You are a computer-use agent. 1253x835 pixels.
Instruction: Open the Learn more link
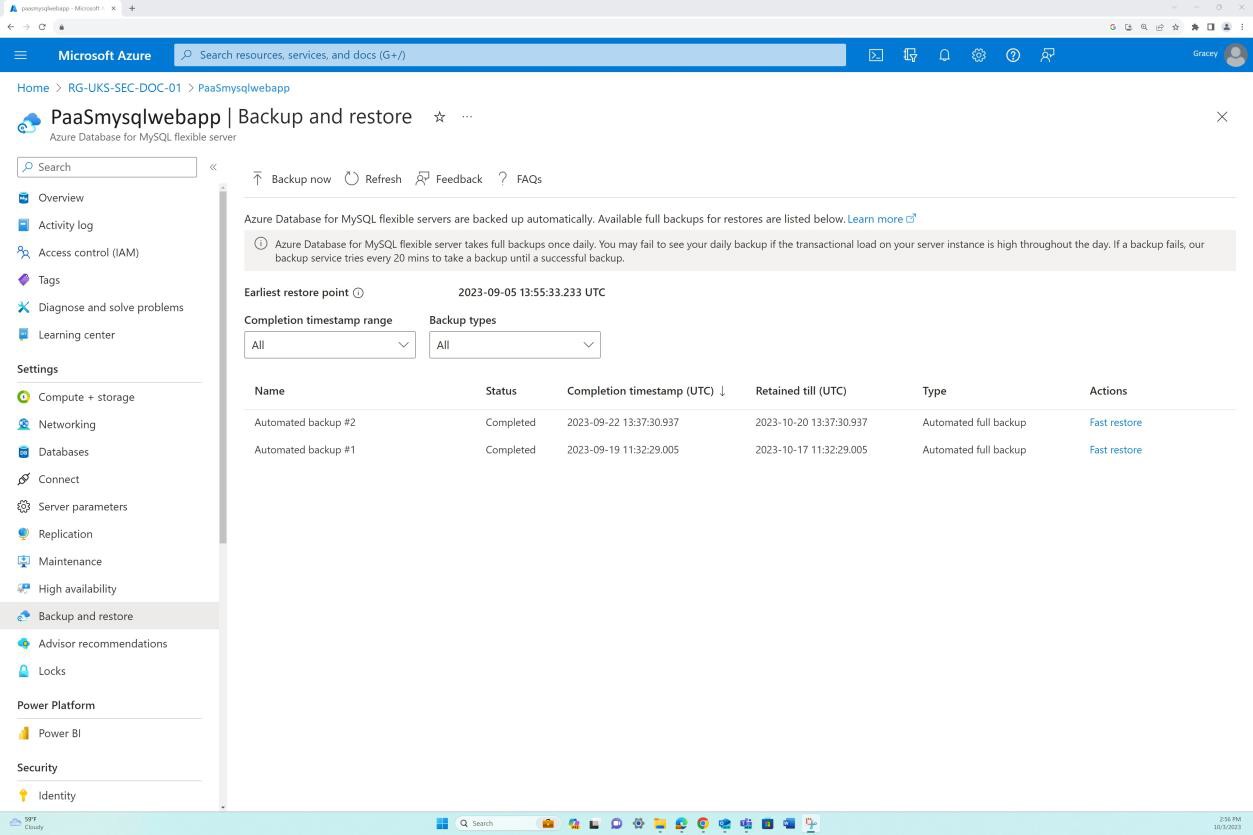pos(874,218)
